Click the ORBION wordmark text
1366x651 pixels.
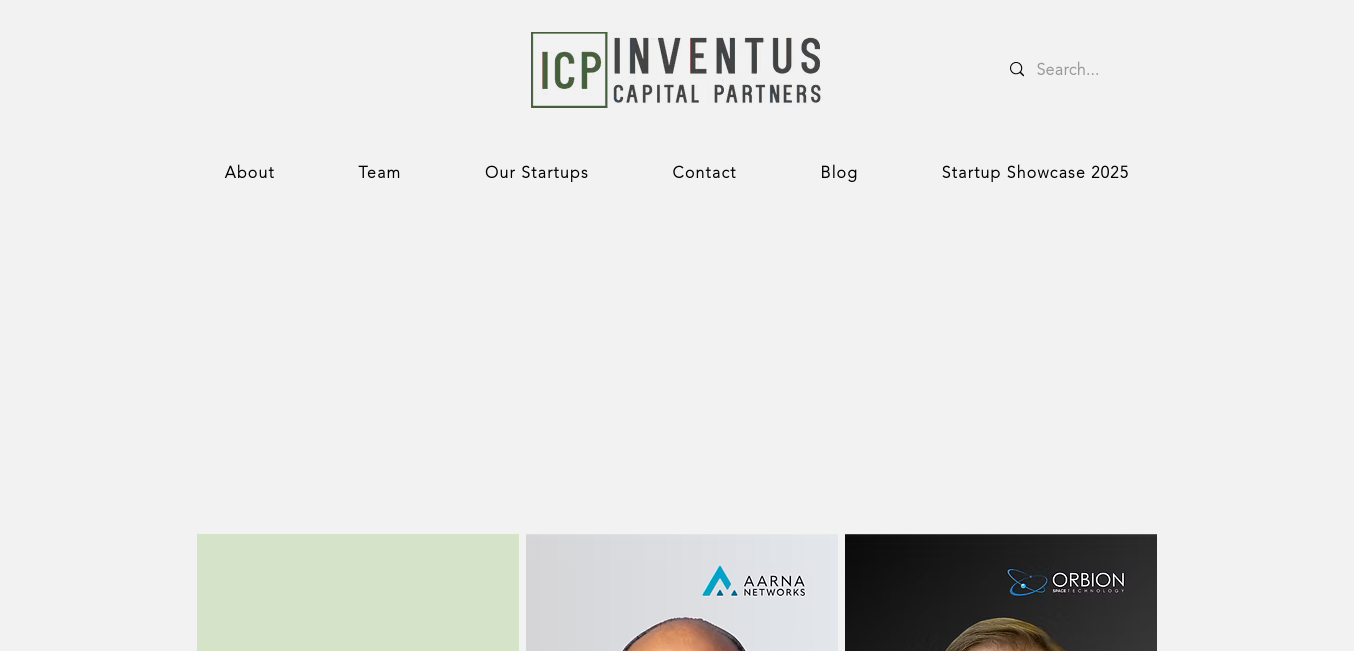[1088, 580]
